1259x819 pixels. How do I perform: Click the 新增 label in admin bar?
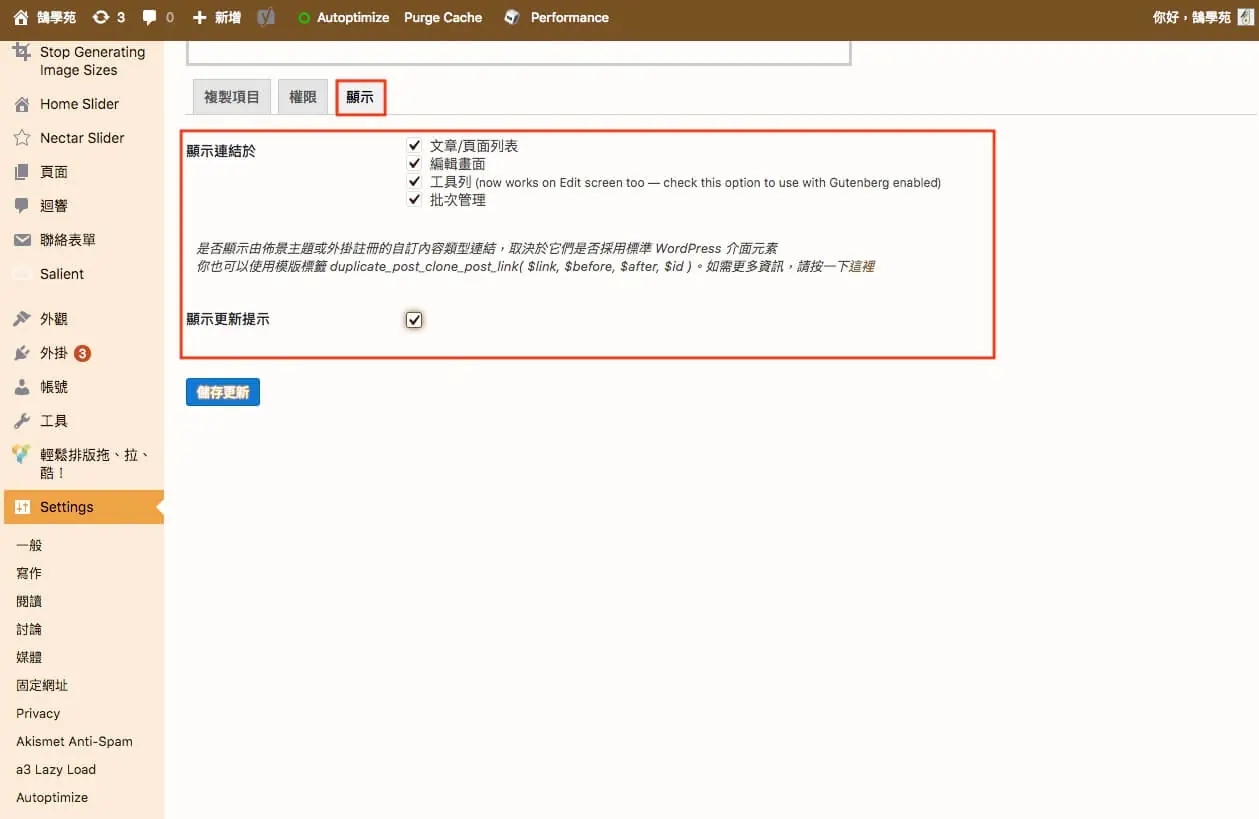coord(228,17)
